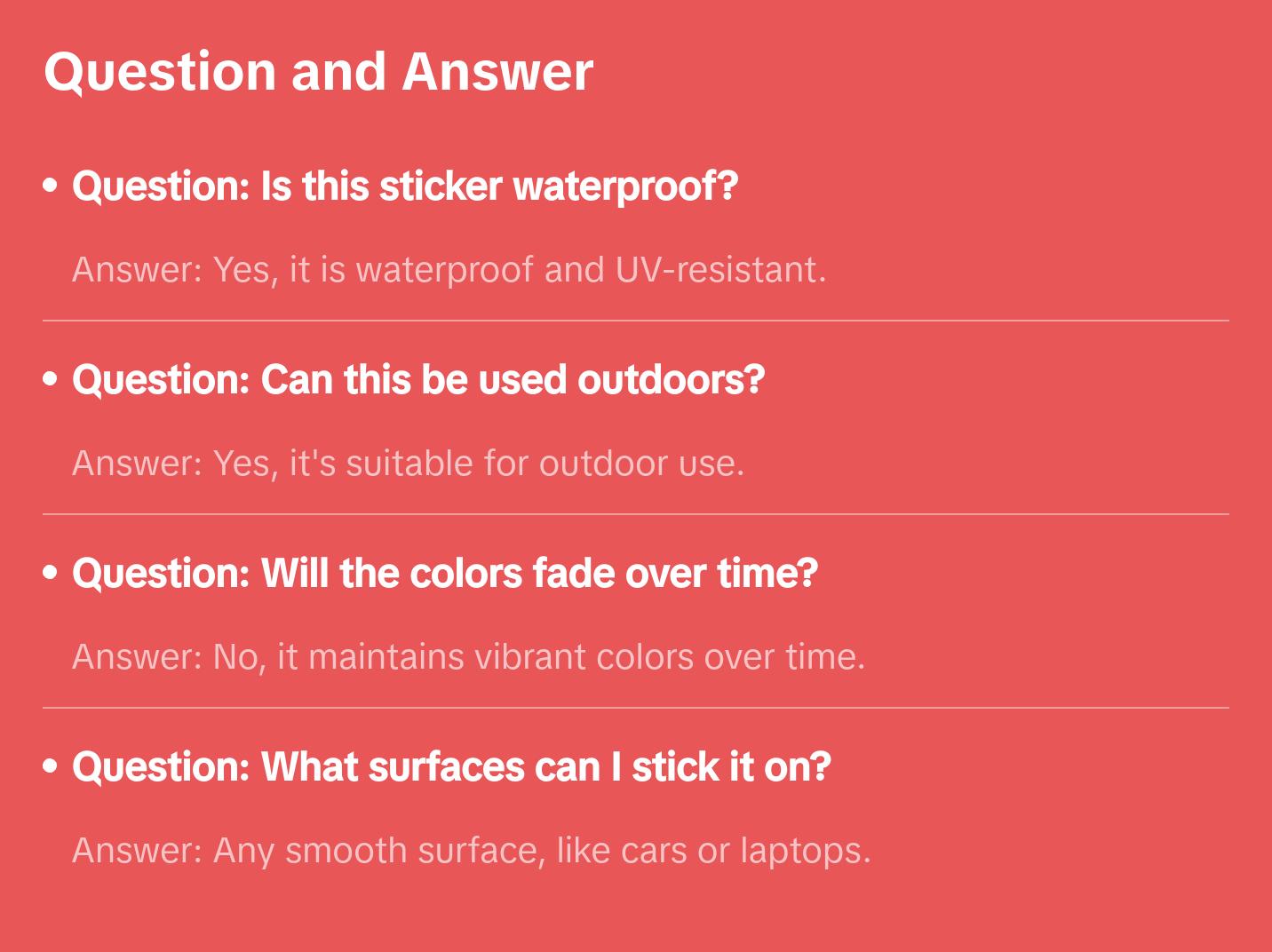
Task: Click the waterproof and UV-resistant answer text
Action: coord(449,270)
